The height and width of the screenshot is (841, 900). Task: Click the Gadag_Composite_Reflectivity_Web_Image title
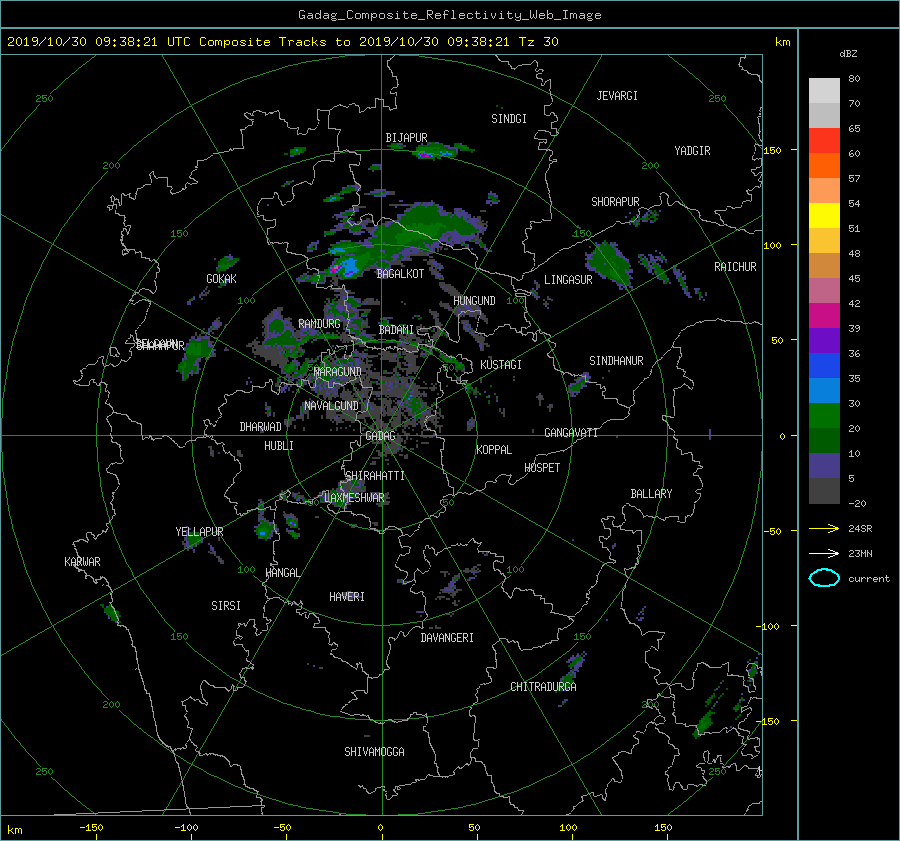449,15
